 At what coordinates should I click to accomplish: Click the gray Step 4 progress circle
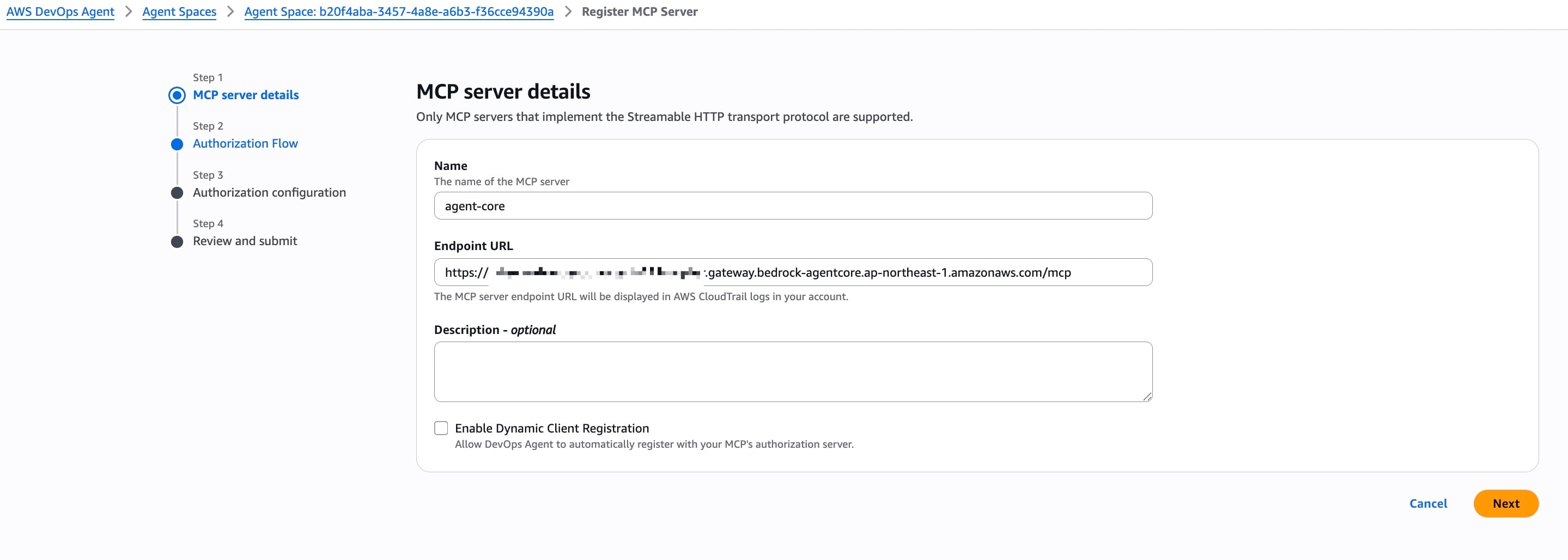pos(177,241)
